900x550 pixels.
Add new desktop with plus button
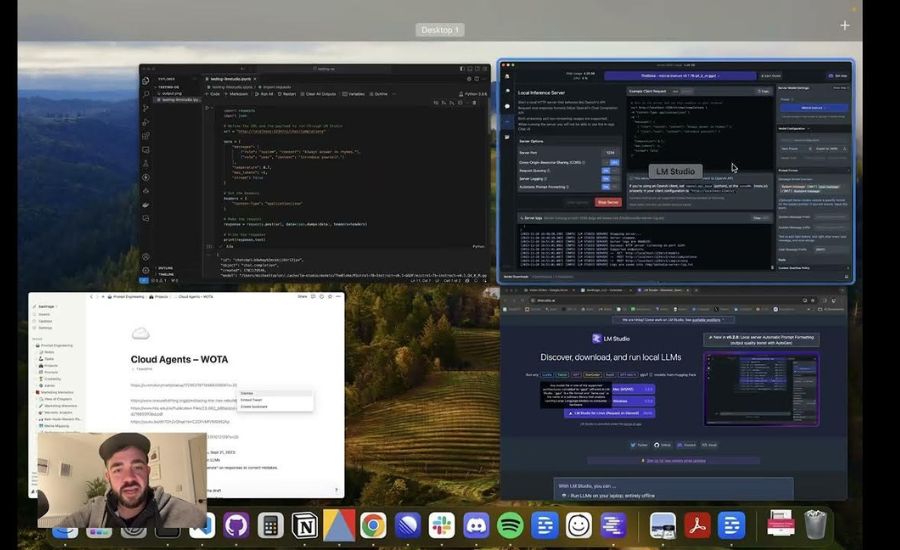pos(845,25)
